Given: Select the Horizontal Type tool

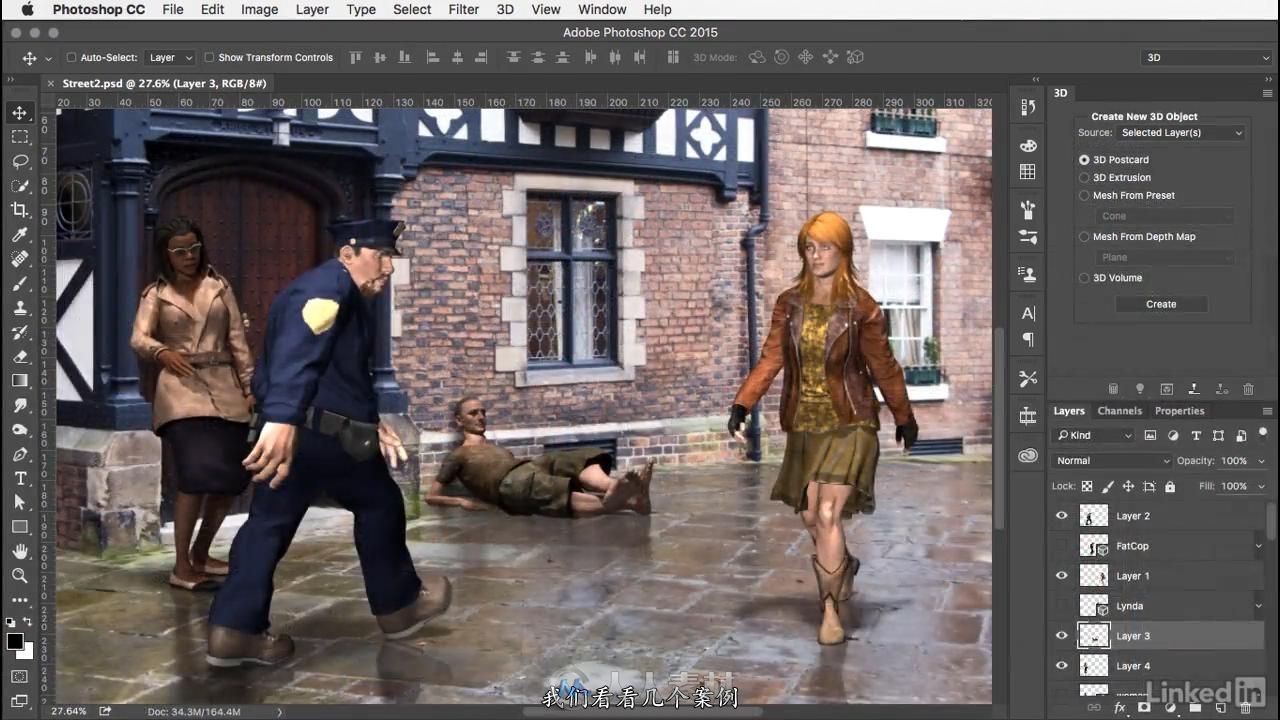Looking at the screenshot, I should tap(20, 478).
